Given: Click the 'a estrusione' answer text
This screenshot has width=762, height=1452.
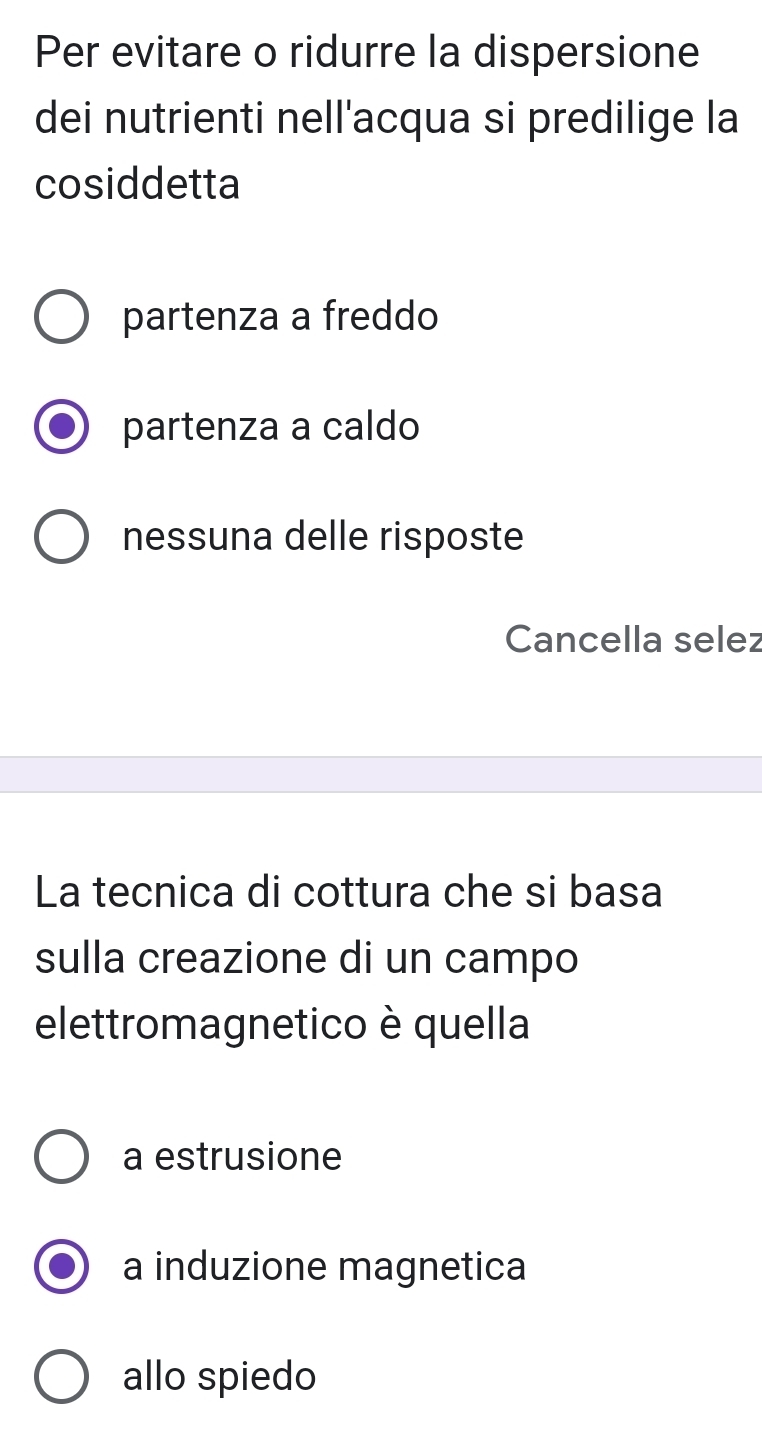Looking at the screenshot, I should click(232, 1158).
